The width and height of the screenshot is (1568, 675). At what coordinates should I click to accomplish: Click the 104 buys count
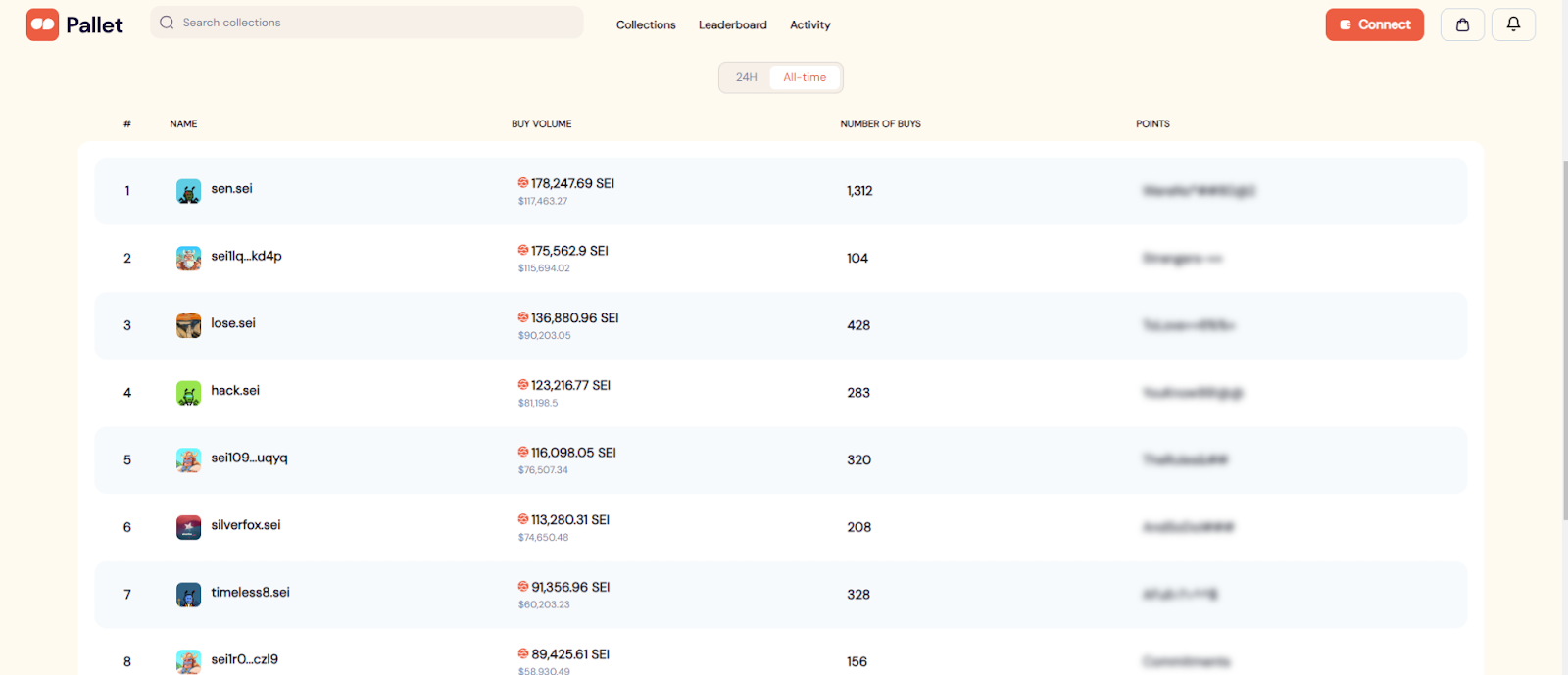(x=857, y=259)
